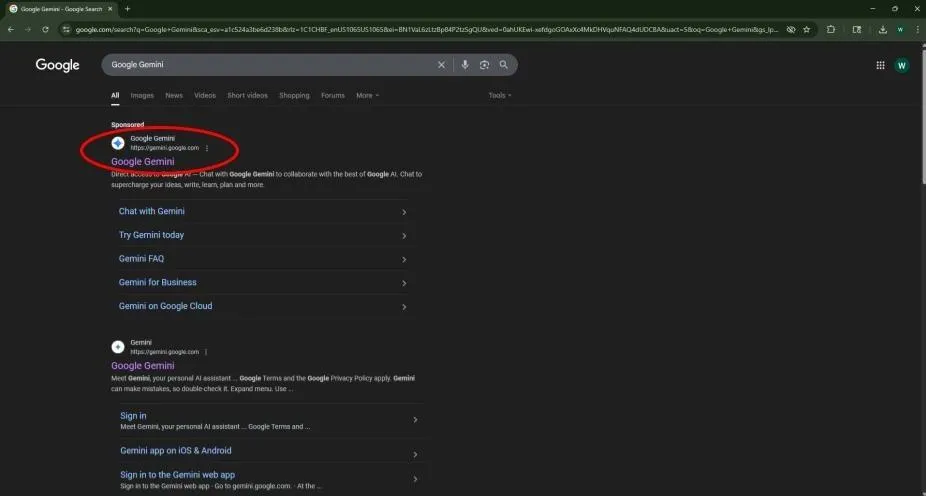Switch to the Images tab

(x=142, y=96)
